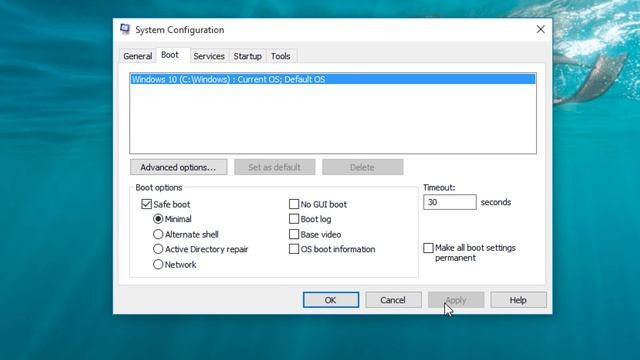Tick OS boot information

tap(294, 249)
